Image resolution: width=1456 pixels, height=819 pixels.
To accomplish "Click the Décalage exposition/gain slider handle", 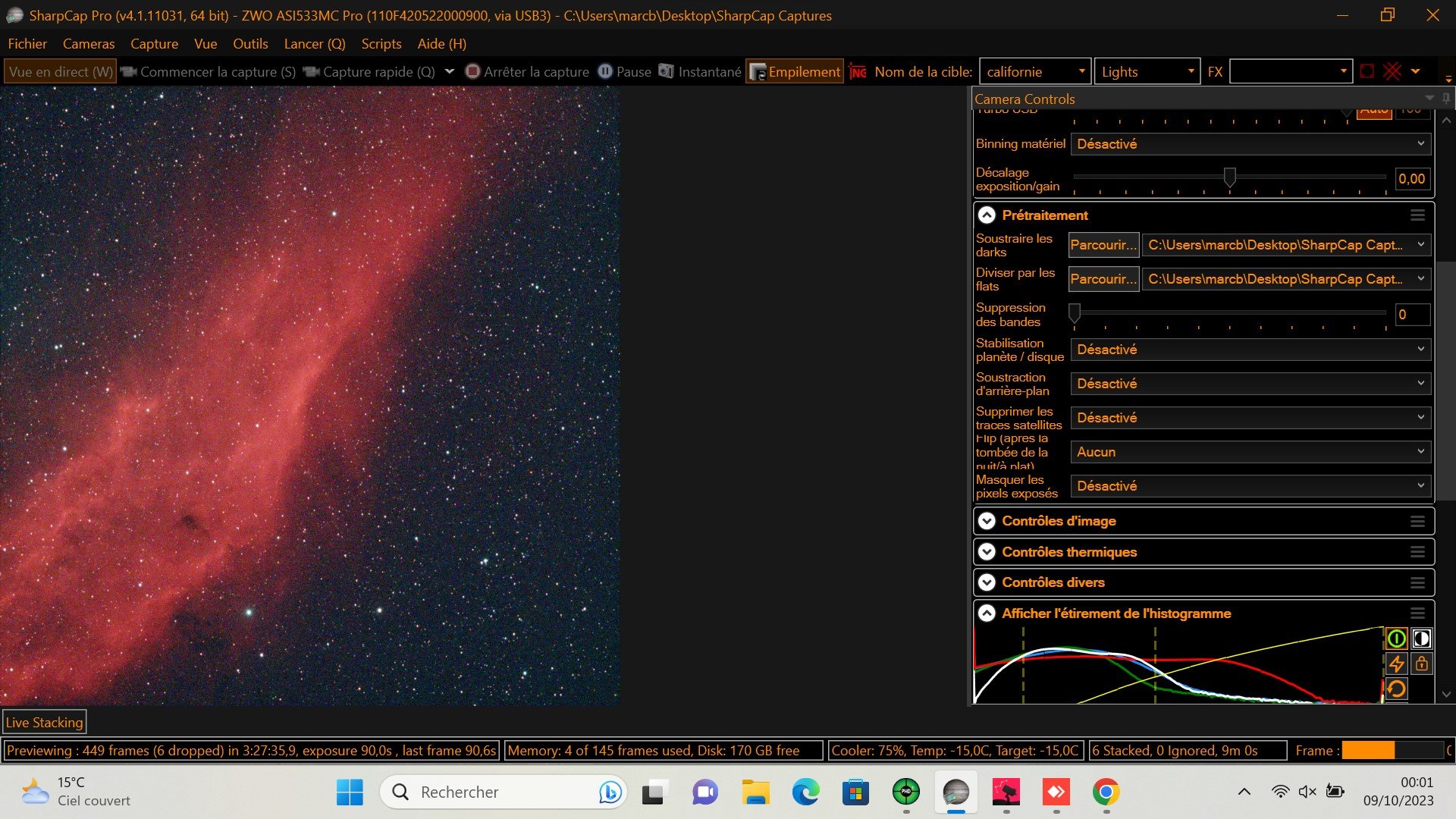I will point(1229,177).
